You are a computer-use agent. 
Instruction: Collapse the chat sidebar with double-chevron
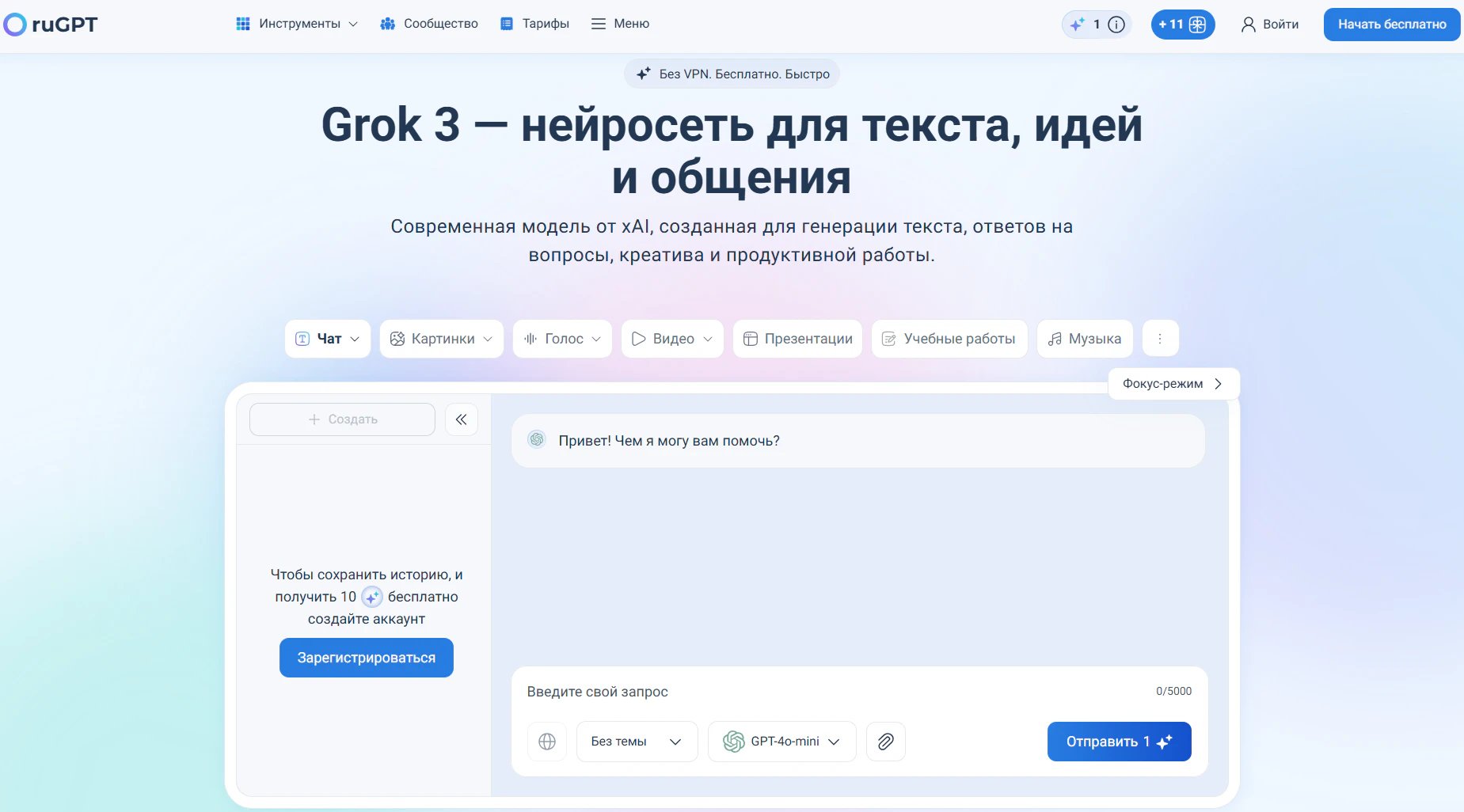click(462, 419)
